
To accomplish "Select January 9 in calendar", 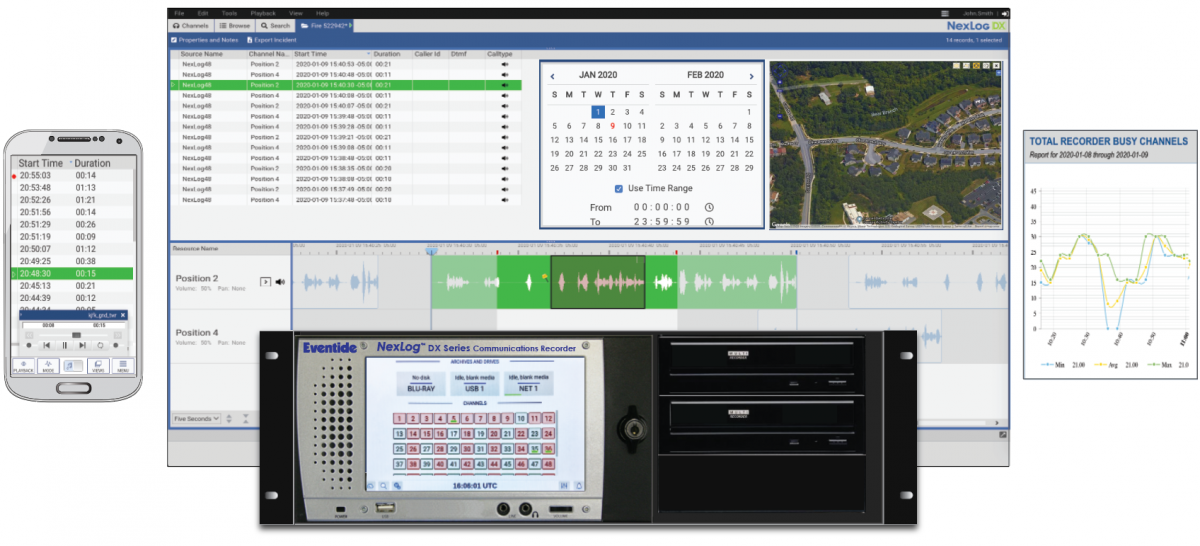I will pos(612,126).
